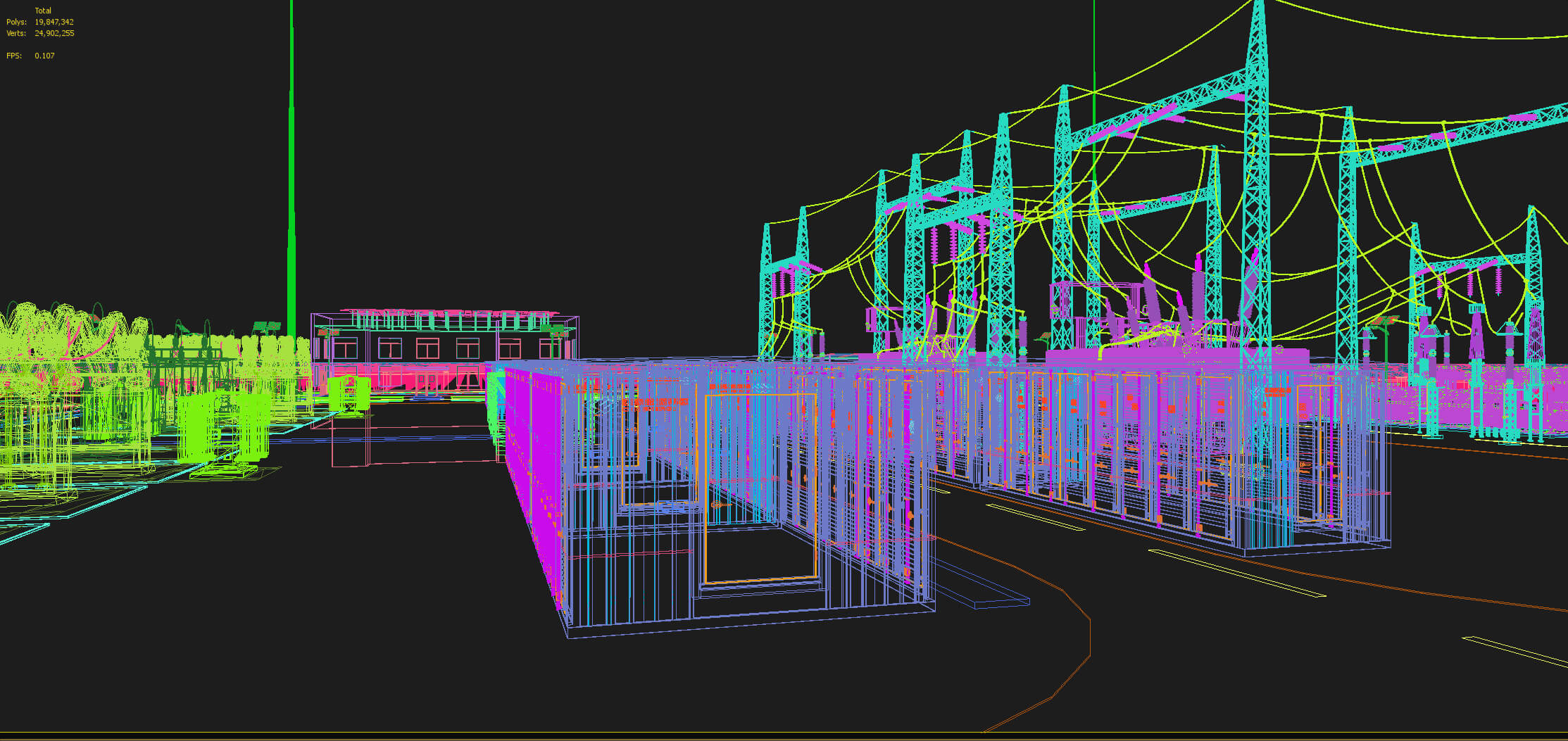1568x741 pixels.
Task: Click the "Total" statistics header
Action: tap(43, 11)
